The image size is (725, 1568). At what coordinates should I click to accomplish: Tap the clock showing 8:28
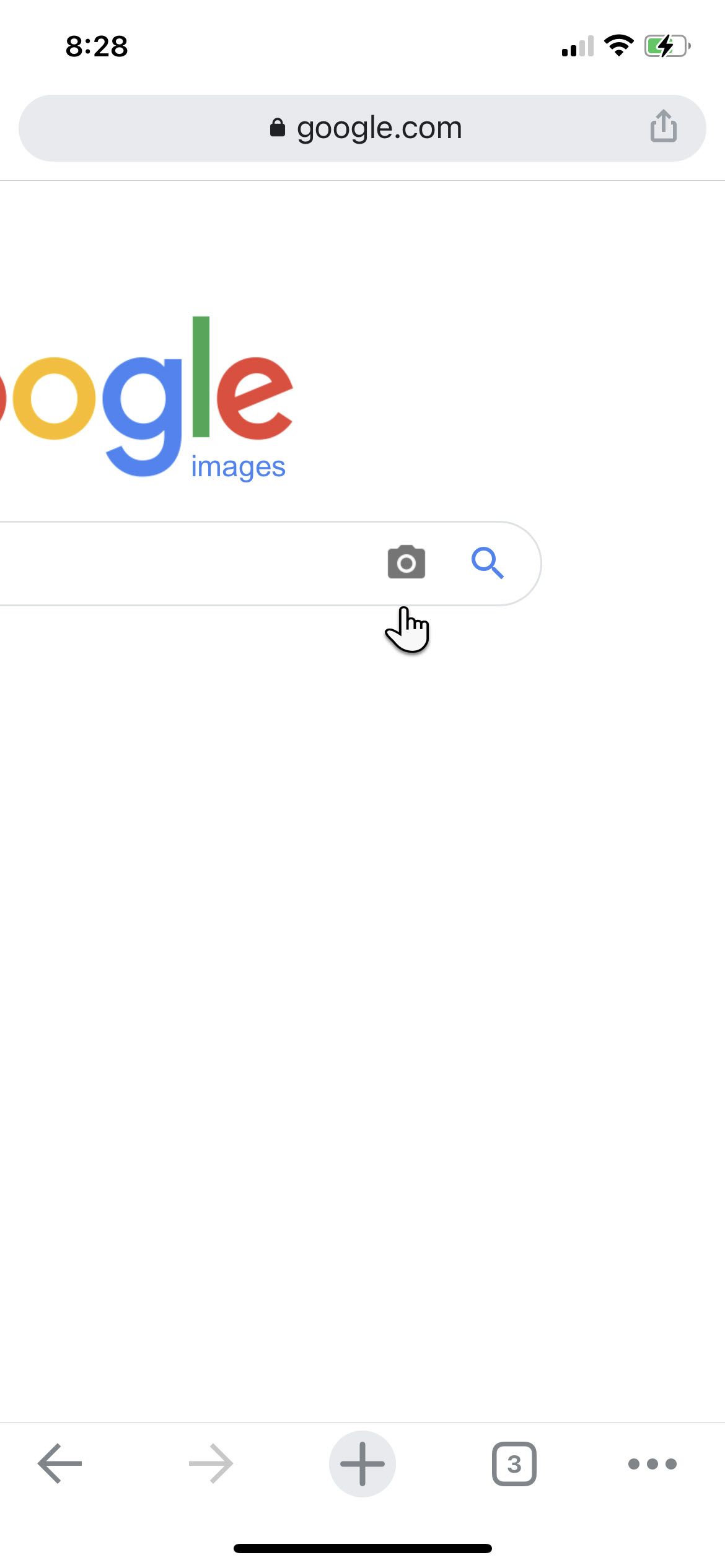pyautogui.click(x=97, y=46)
